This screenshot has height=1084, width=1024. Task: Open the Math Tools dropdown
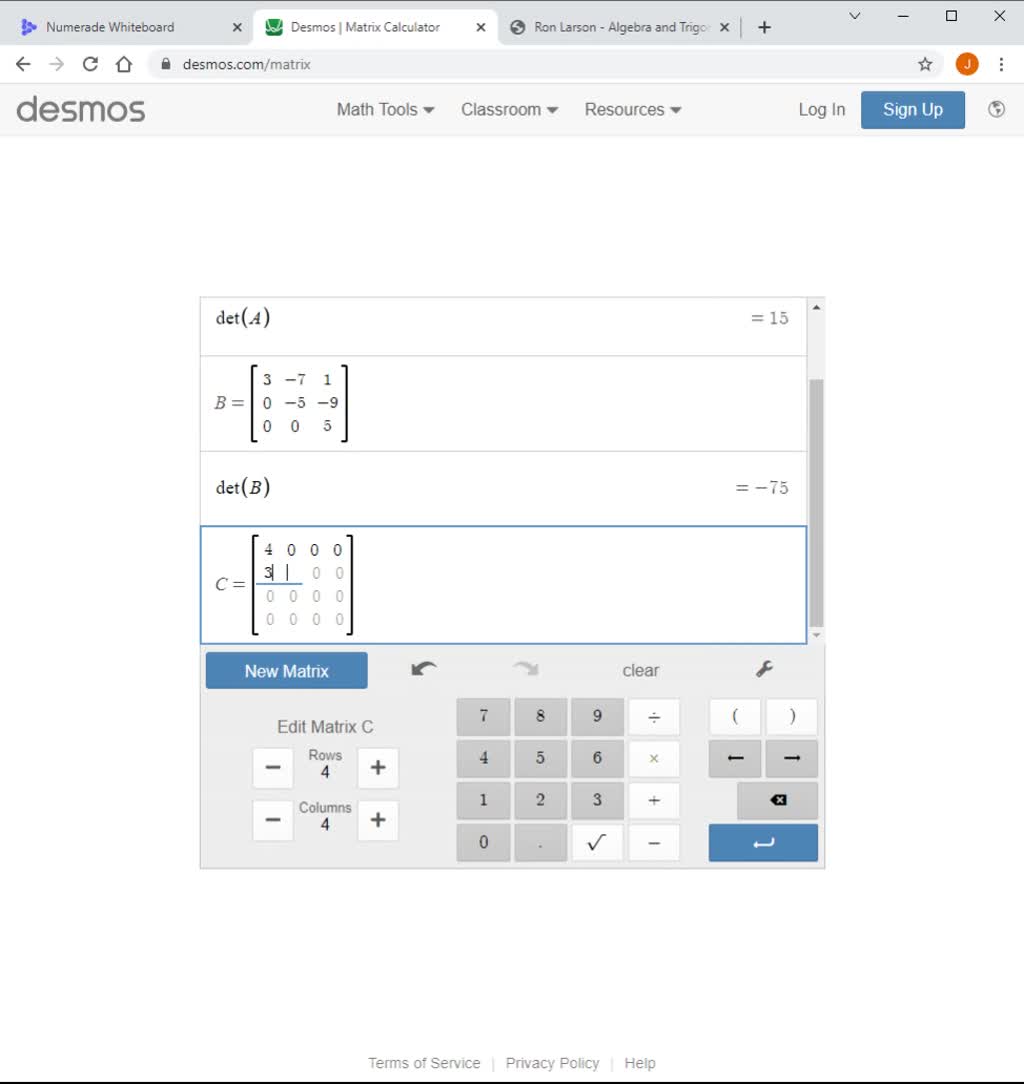coord(384,110)
